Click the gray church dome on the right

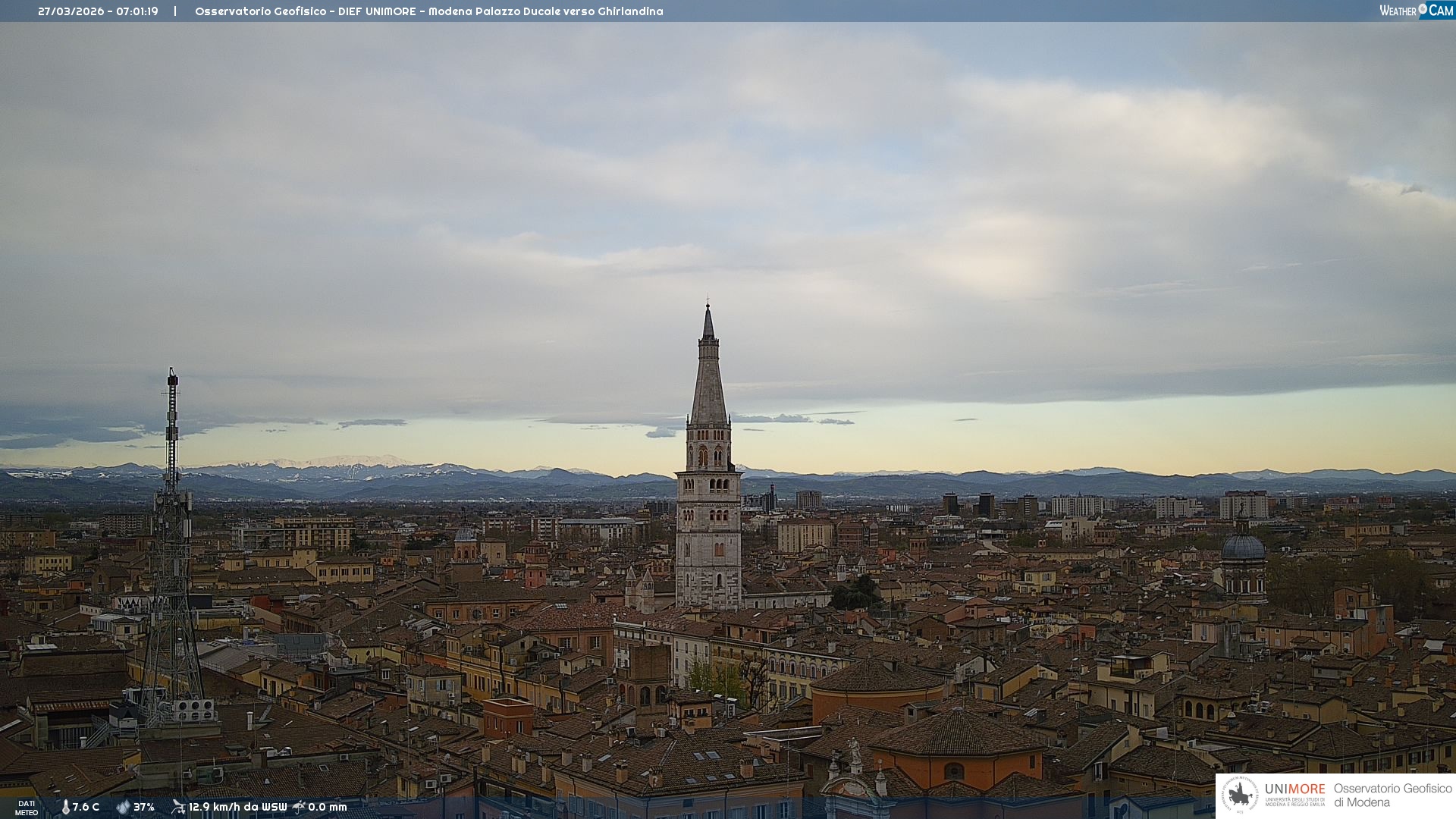(1243, 548)
